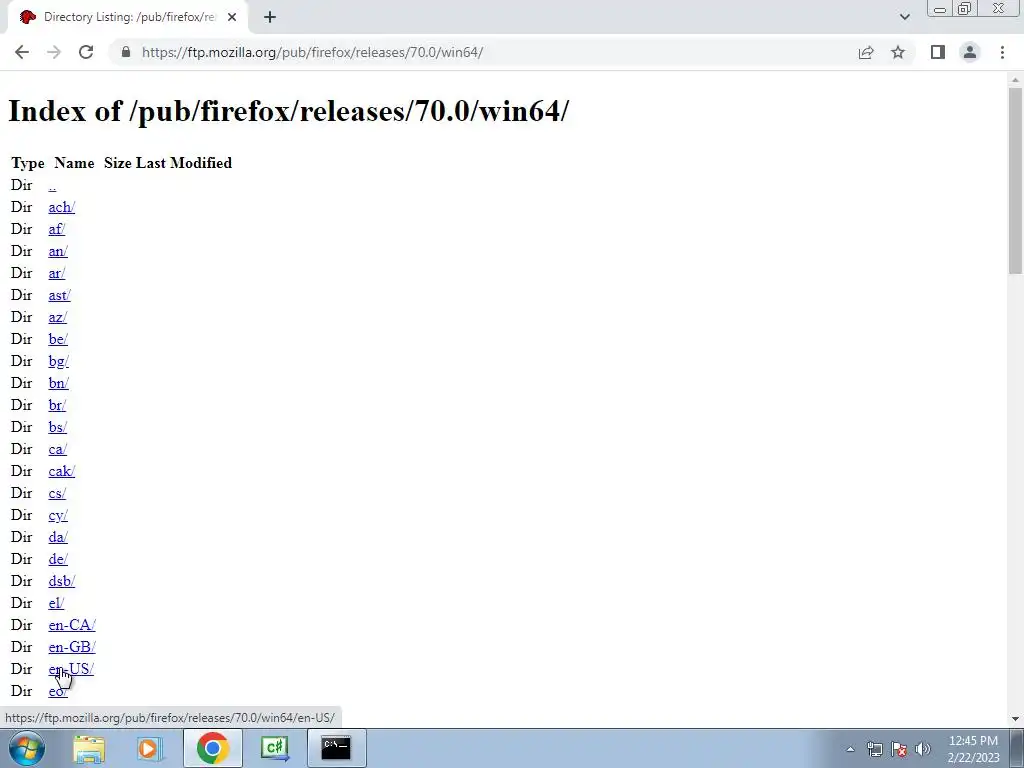Open the Windows Start menu
This screenshot has height=768, width=1024.
coord(27,748)
